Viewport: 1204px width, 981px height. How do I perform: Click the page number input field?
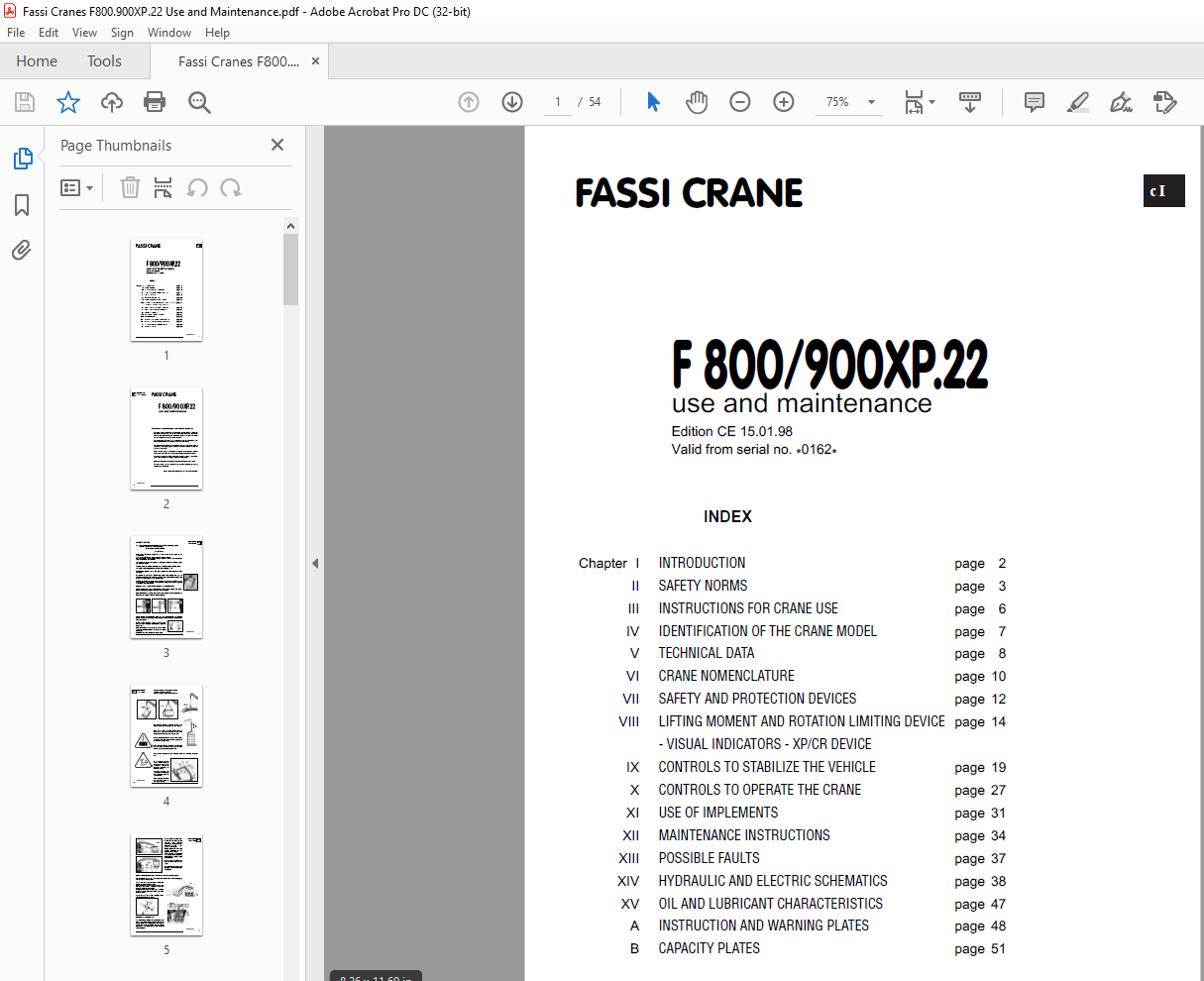coord(558,102)
